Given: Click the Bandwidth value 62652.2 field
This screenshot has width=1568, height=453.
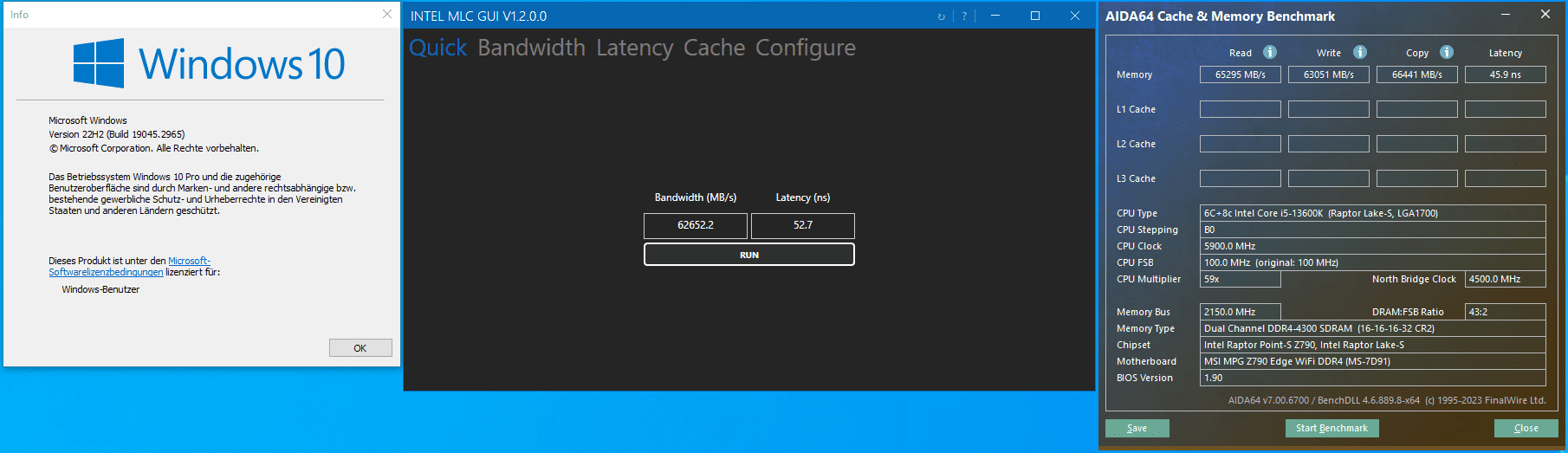Looking at the screenshot, I should point(696,225).
